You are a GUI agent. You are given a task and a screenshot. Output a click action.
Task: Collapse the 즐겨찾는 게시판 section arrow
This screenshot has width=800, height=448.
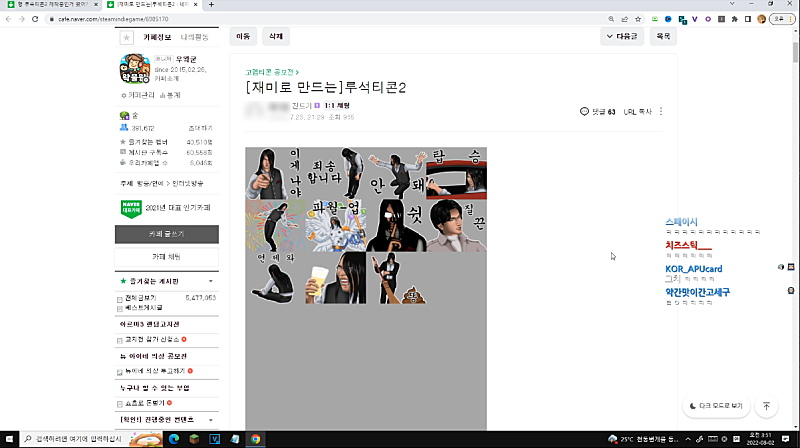pos(211,281)
